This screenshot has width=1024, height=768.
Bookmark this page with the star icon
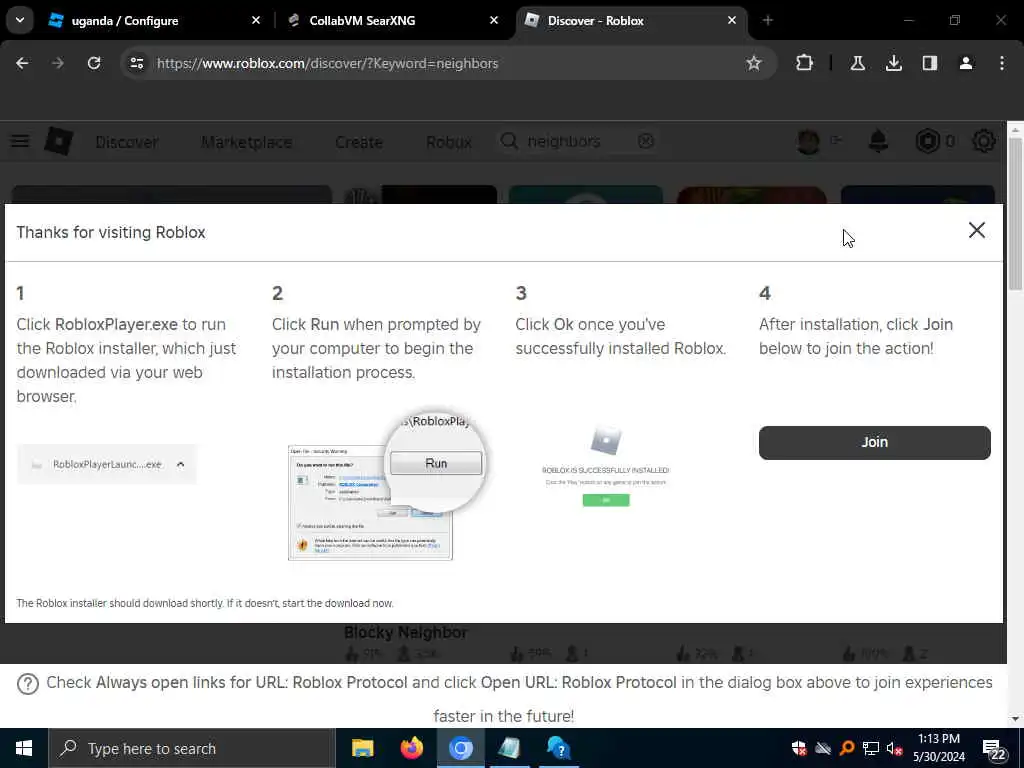(x=754, y=63)
